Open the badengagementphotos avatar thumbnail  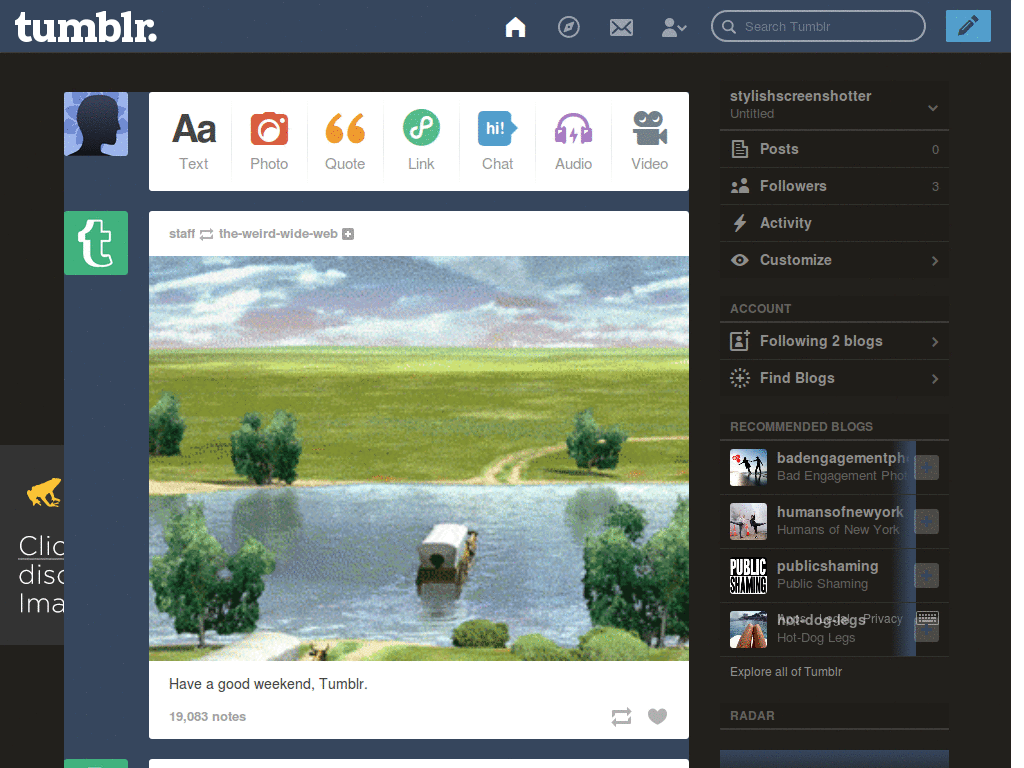748,468
